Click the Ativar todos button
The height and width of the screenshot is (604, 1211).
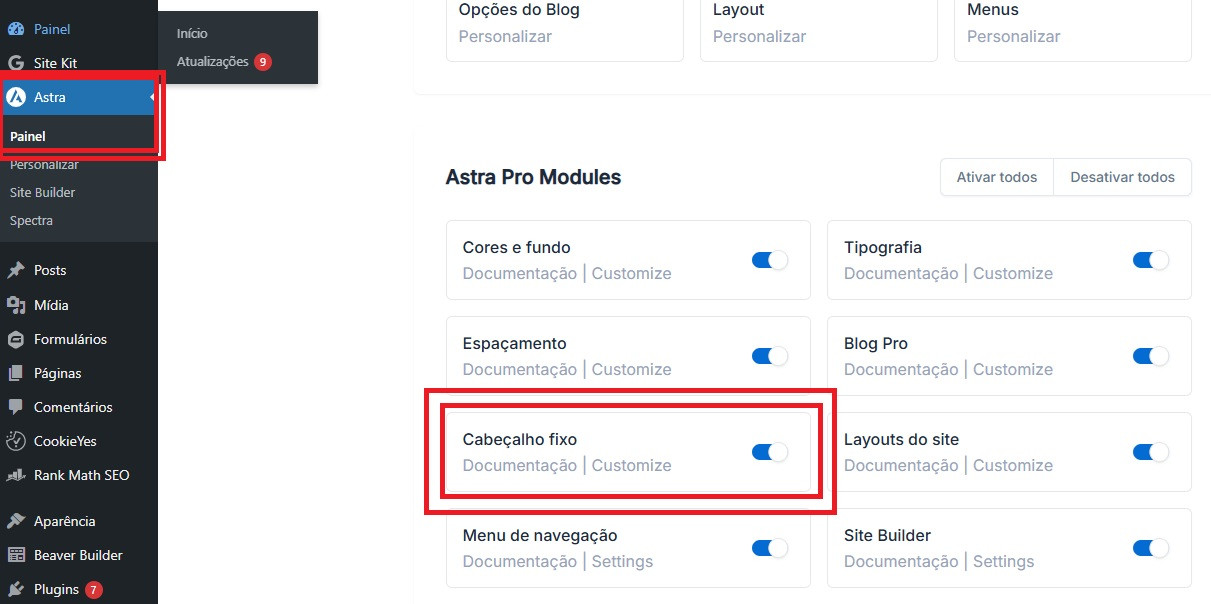pos(997,177)
